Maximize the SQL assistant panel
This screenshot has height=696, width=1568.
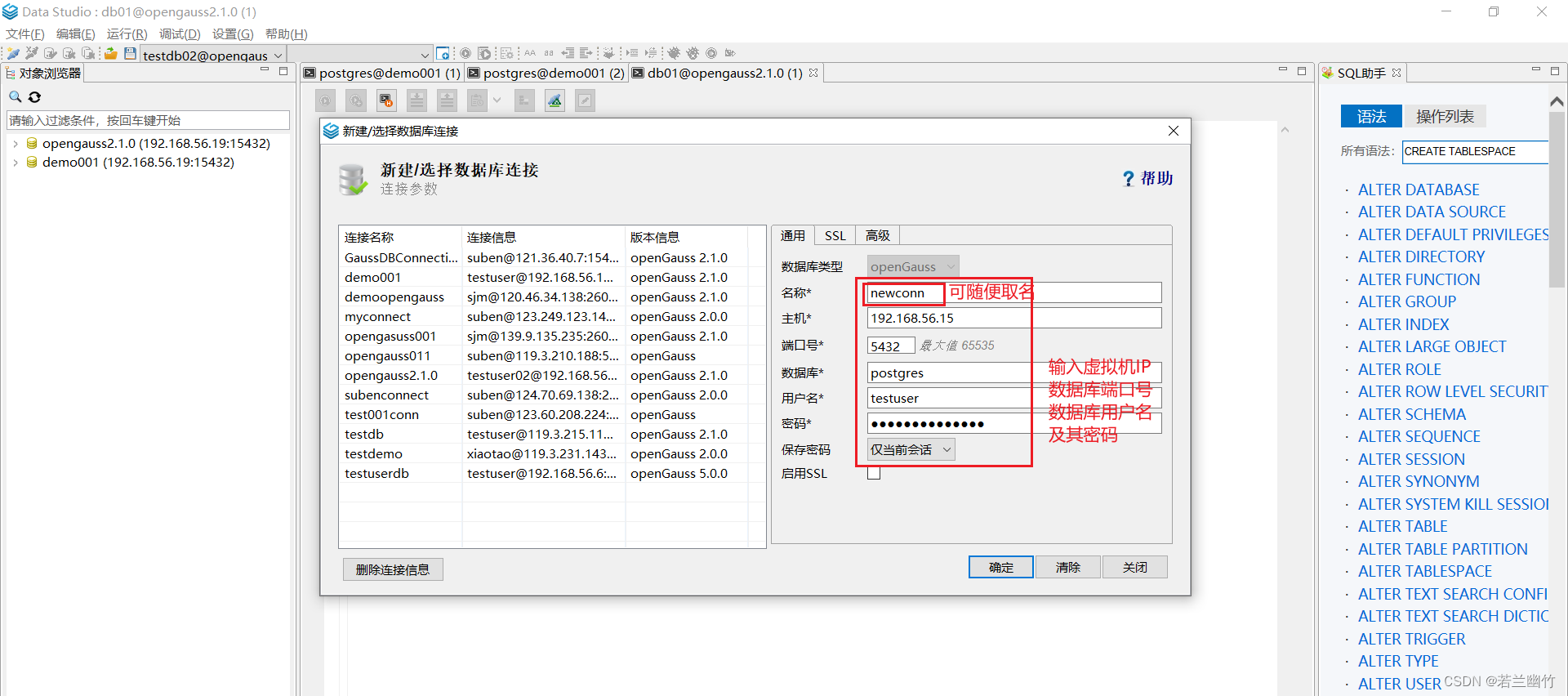[x=1555, y=71]
